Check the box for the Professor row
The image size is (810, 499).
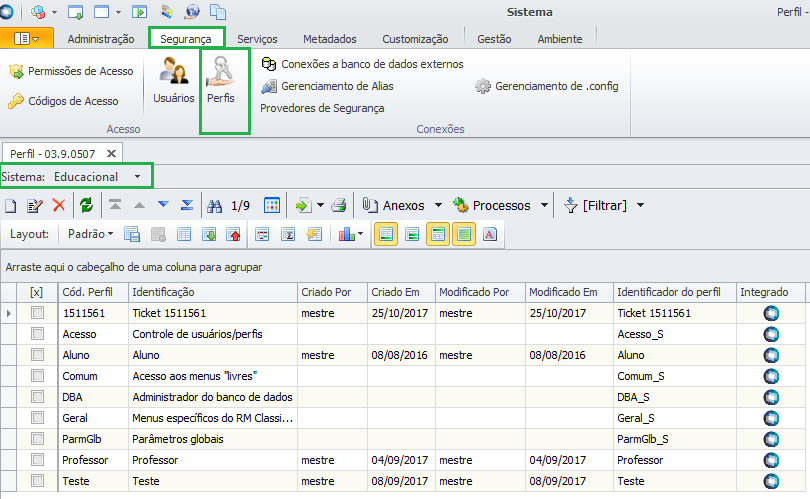tap(37, 460)
